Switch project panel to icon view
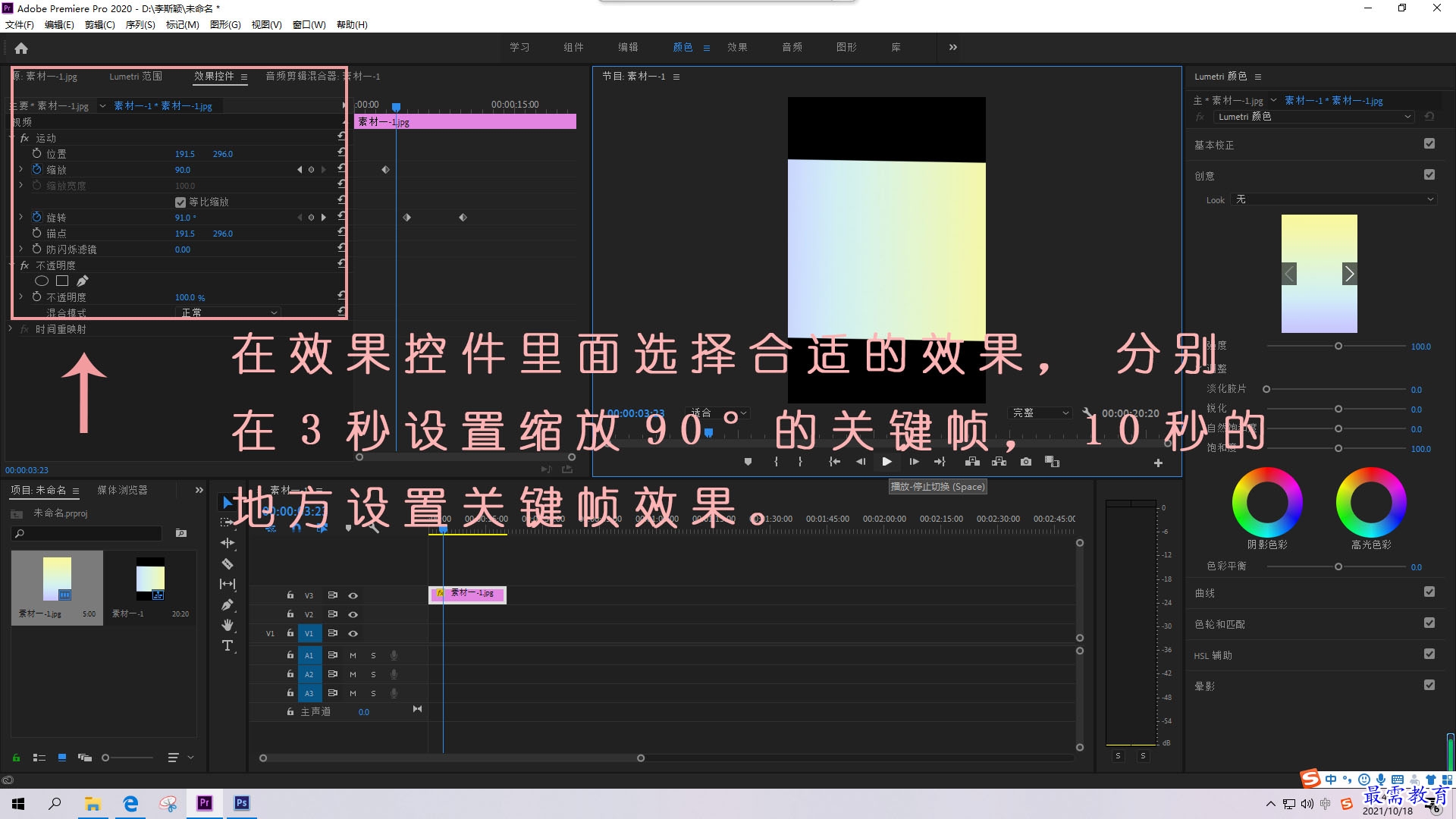 coord(62,758)
